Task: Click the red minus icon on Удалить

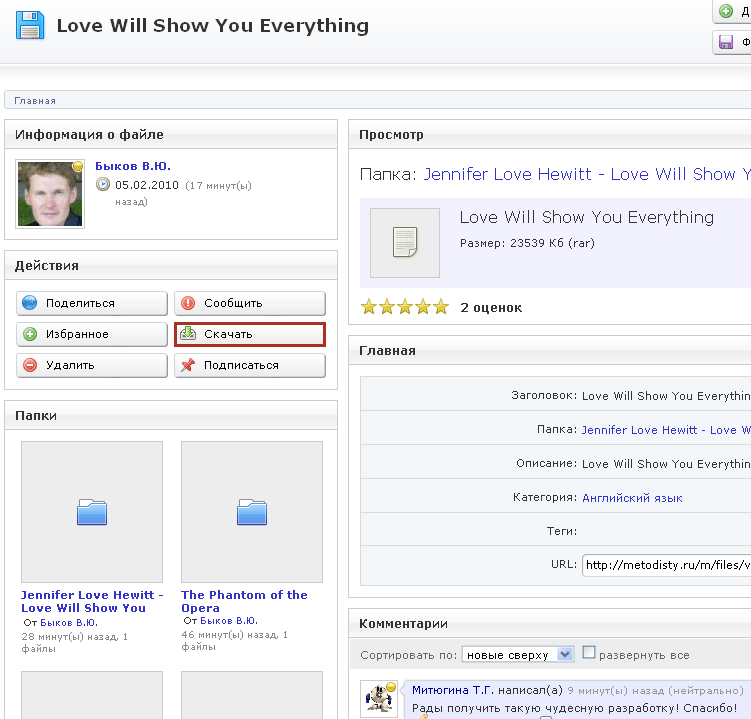Action: [x=30, y=365]
